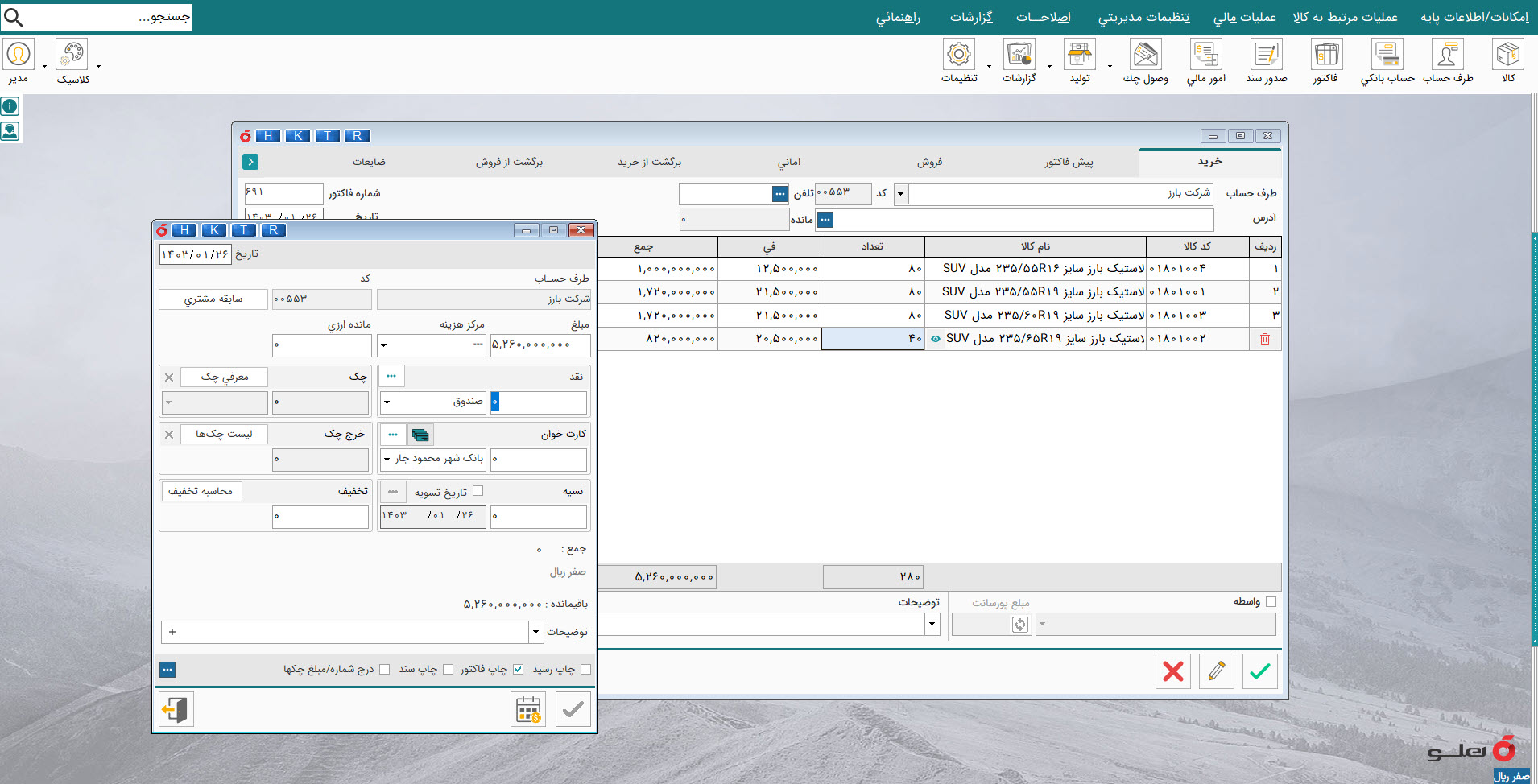Click the وصول چك cheque collection icon
The width and height of the screenshot is (1538, 784).
1145,55
